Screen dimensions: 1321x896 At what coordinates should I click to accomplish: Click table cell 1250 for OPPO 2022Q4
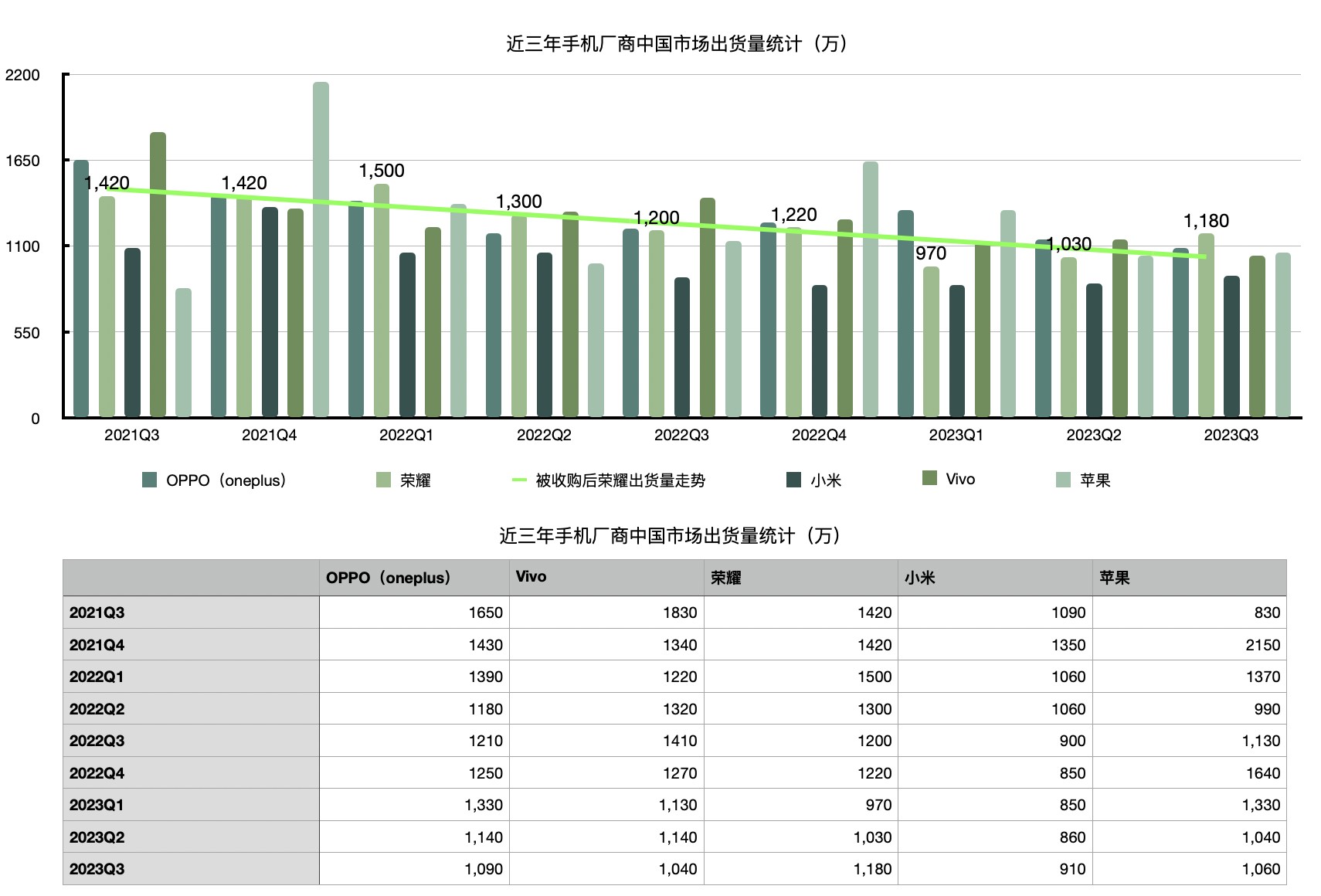coord(414,773)
